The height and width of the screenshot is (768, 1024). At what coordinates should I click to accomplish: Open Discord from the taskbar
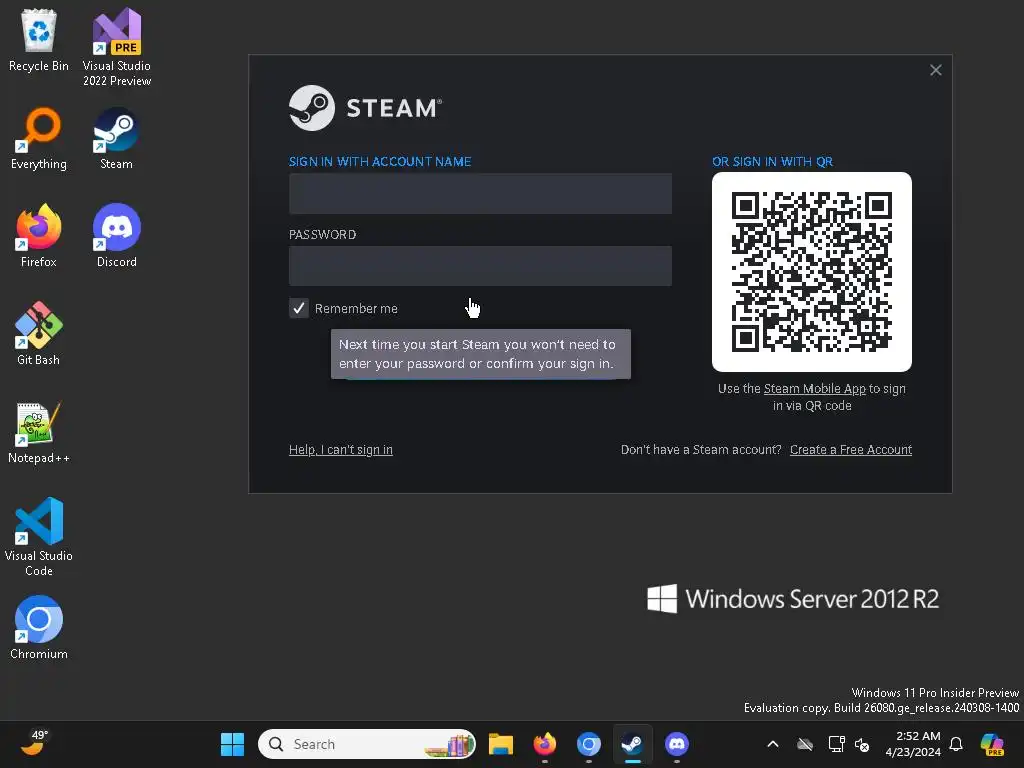677,744
